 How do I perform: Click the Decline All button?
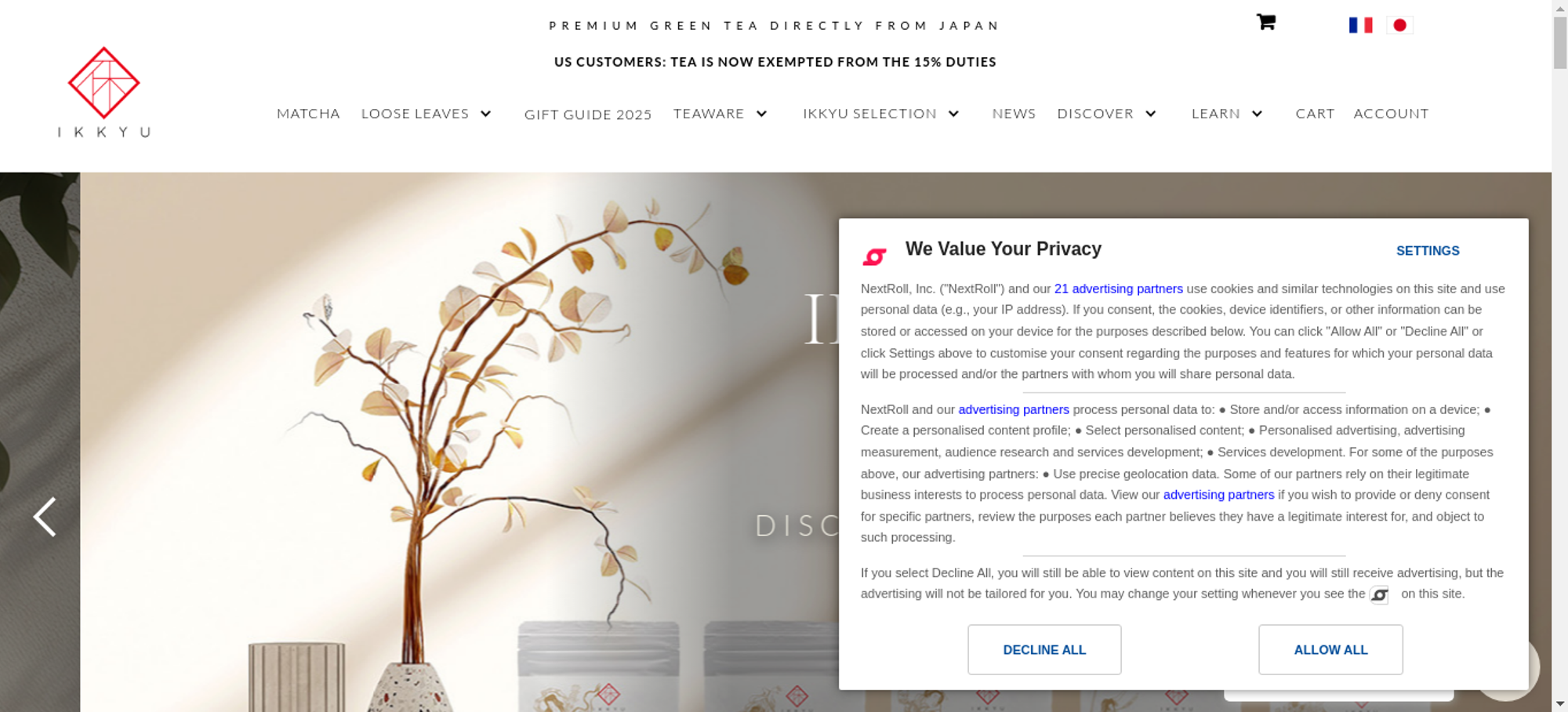1044,649
